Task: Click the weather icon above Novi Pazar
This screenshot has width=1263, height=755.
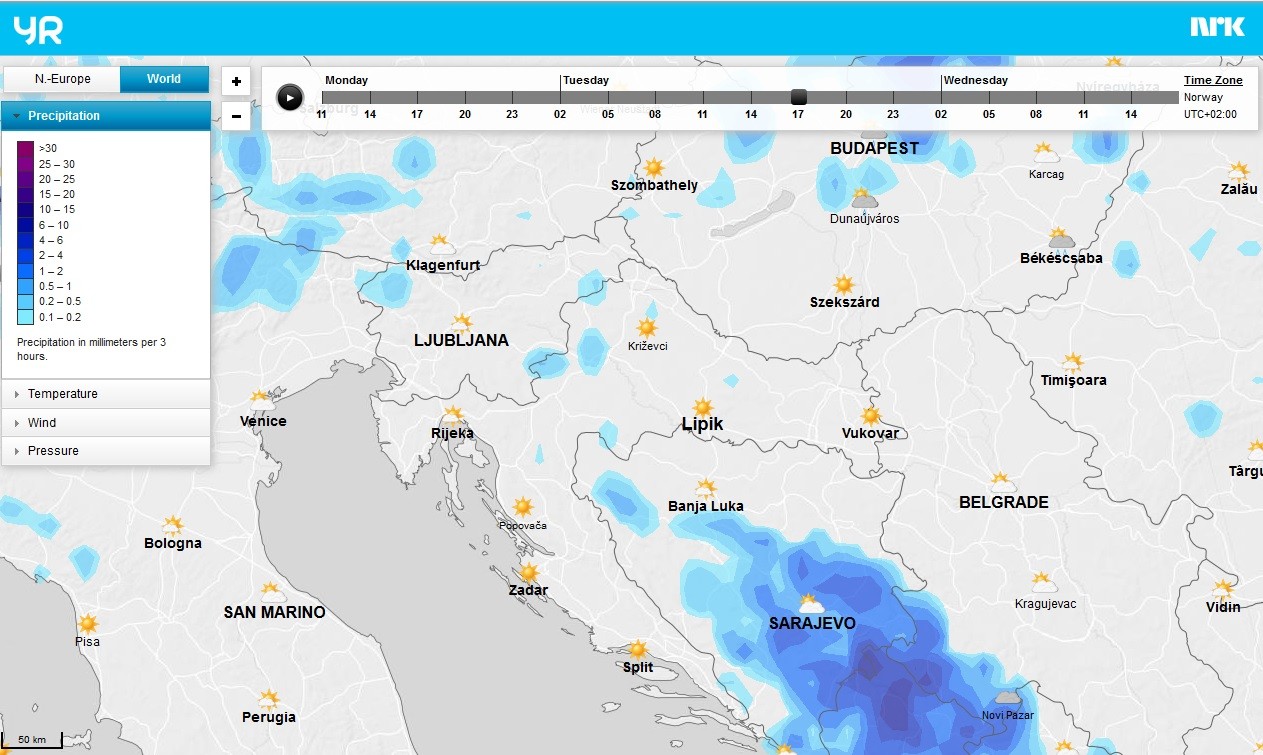Action: click(x=1008, y=697)
